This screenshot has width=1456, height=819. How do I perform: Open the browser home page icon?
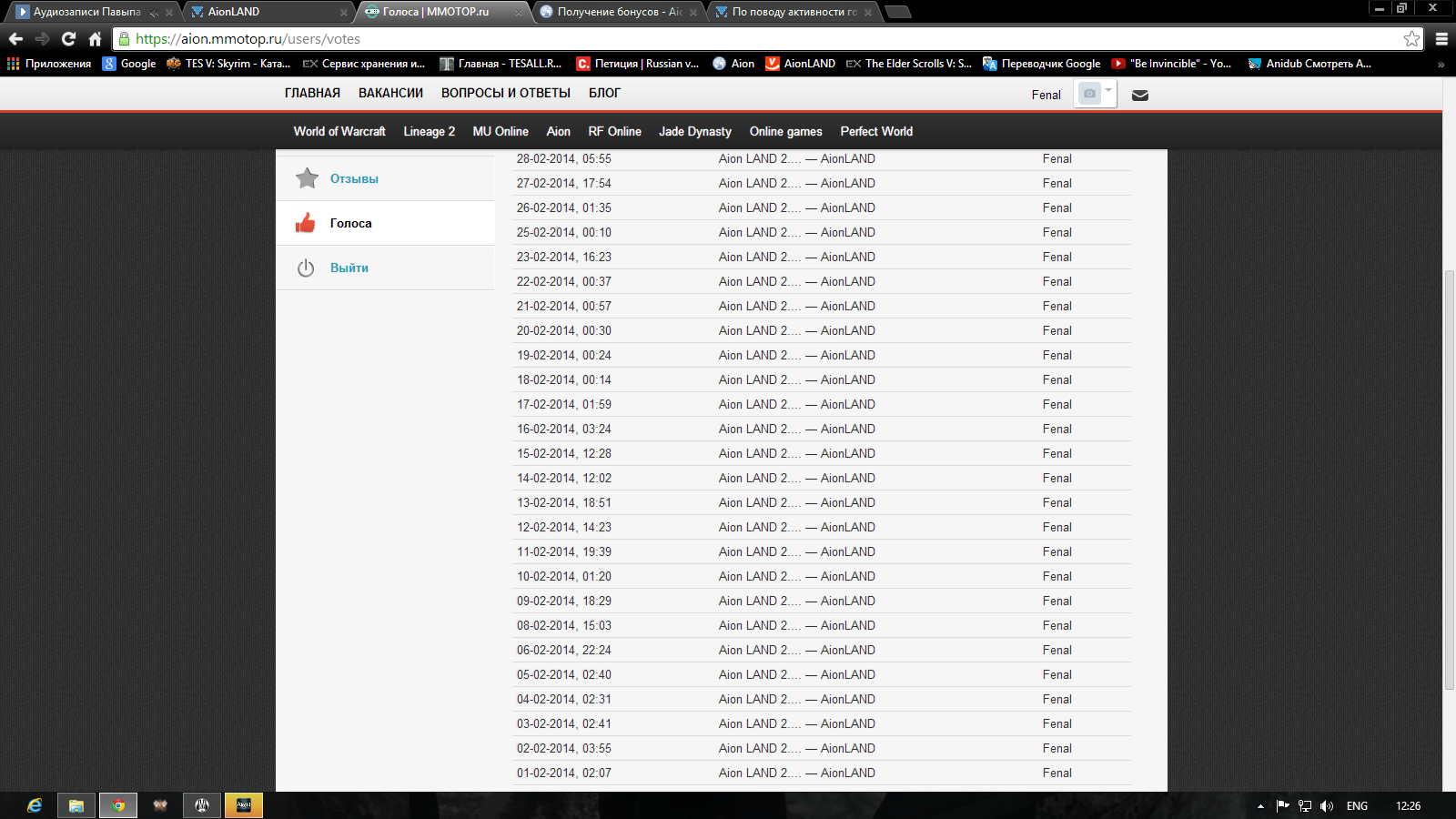pos(95,39)
